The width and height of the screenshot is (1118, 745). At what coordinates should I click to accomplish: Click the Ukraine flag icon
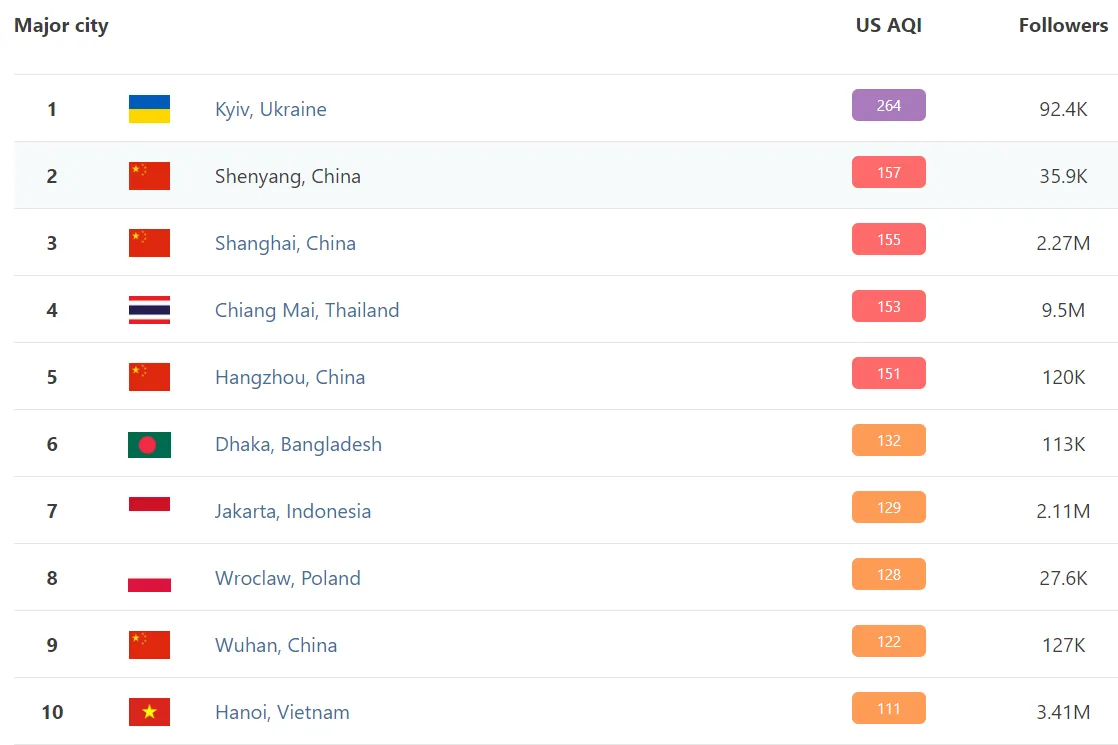(x=149, y=109)
